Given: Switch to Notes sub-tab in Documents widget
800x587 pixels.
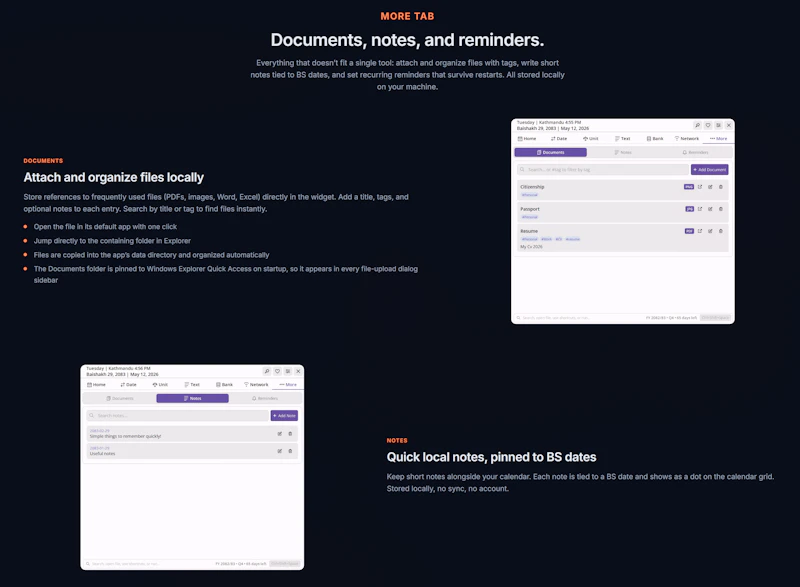Looking at the screenshot, I should point(623,152).
